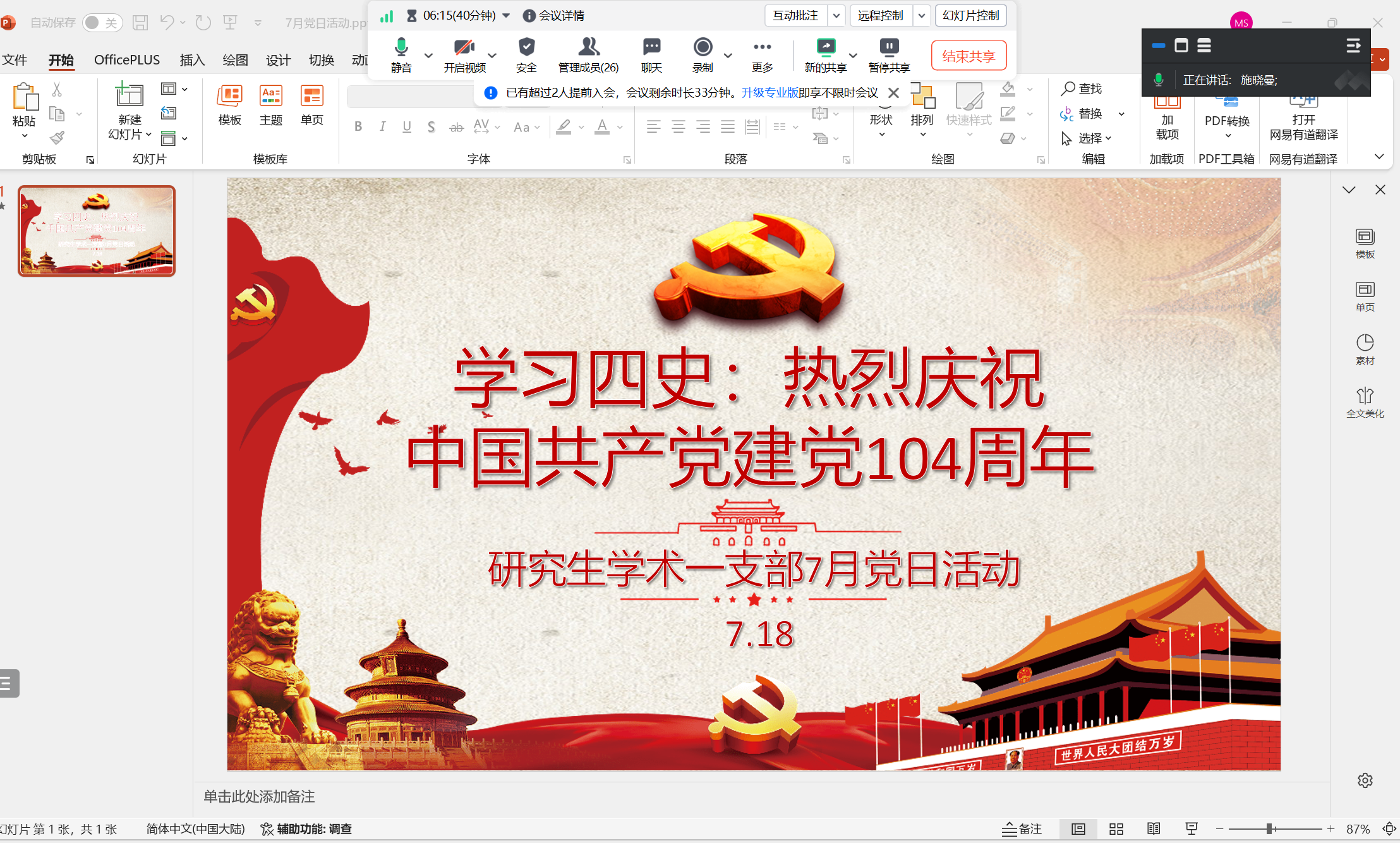The width and height of the screenshot is (1400, 843).
Task: Open meeting timer dropdown arrow
Action: (506, 16)
